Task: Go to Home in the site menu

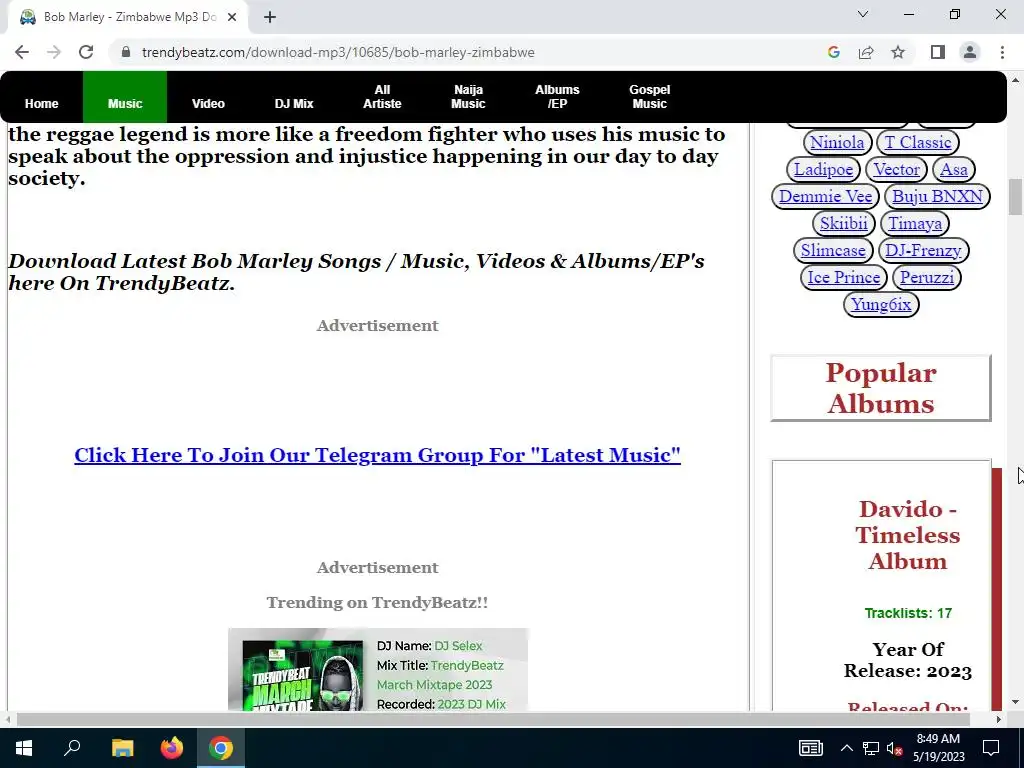Action: 42,103
